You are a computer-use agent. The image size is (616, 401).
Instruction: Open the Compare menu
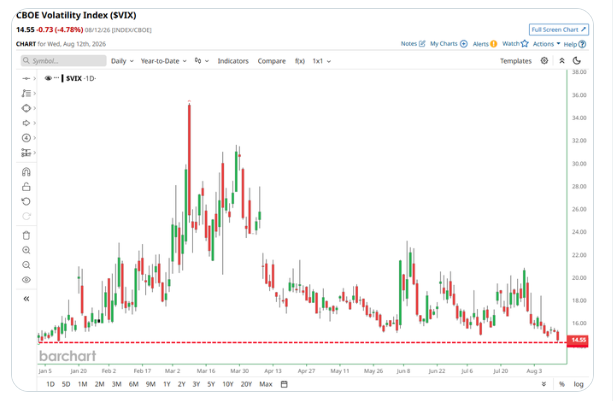[271, 61]
